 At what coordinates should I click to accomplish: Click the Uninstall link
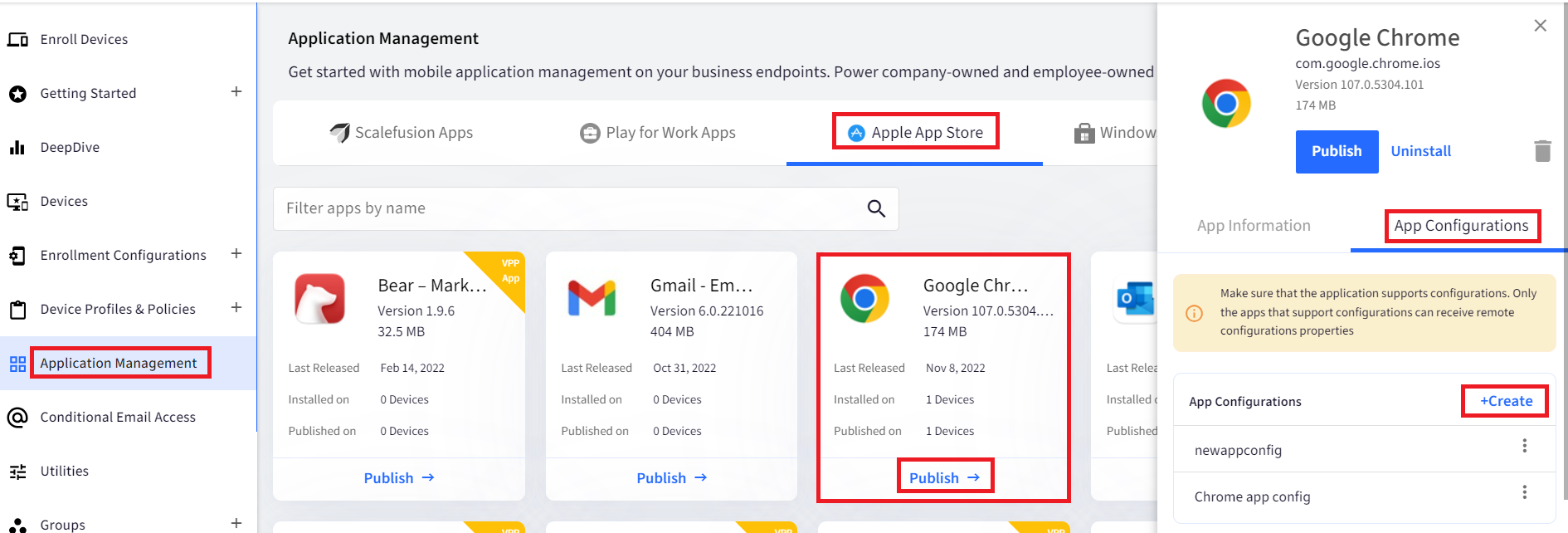pos(1420,151)
